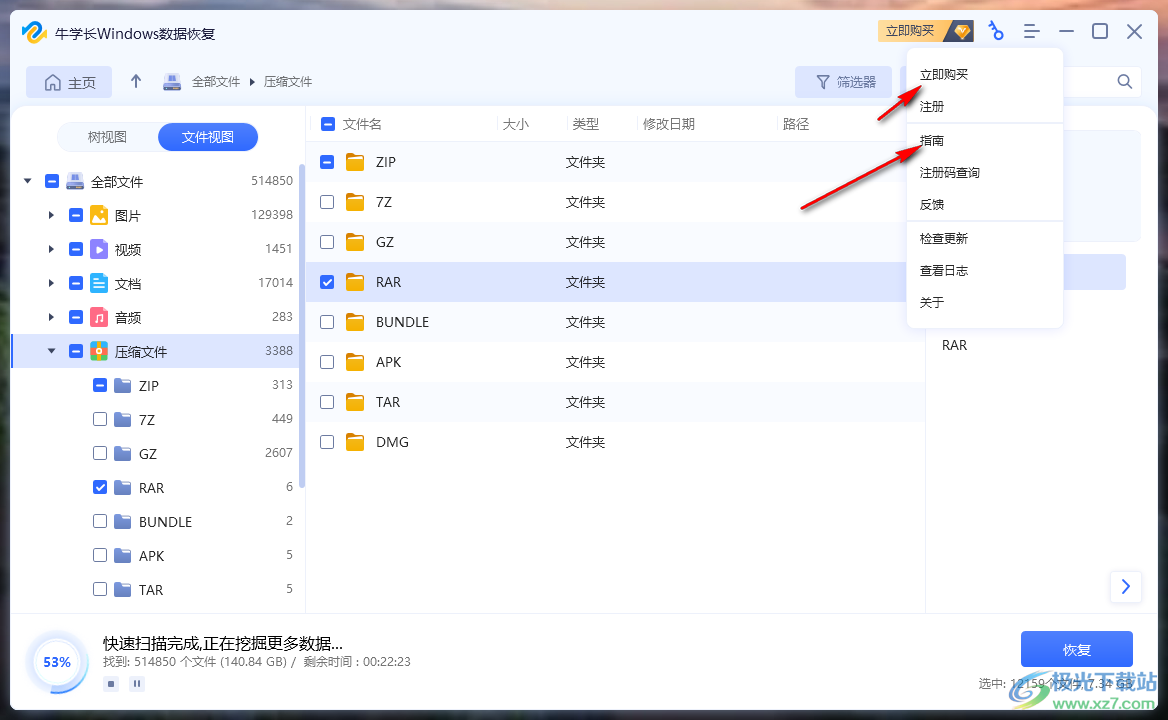
Task: Toggle the 全部文件 tree checkbox
Action: click(52, 181)
